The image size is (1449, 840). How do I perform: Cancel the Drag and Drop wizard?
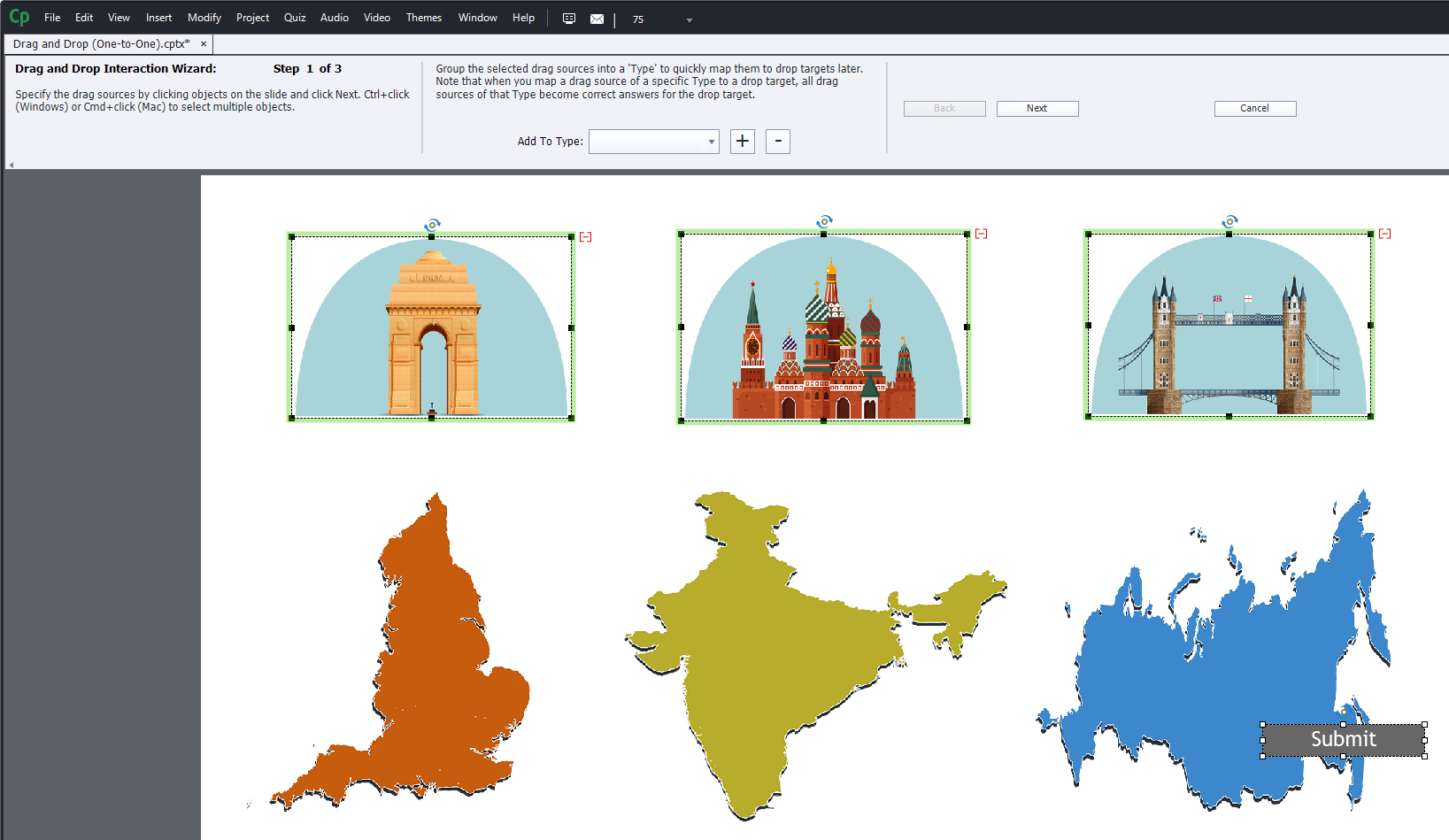tap(1254, 108)
